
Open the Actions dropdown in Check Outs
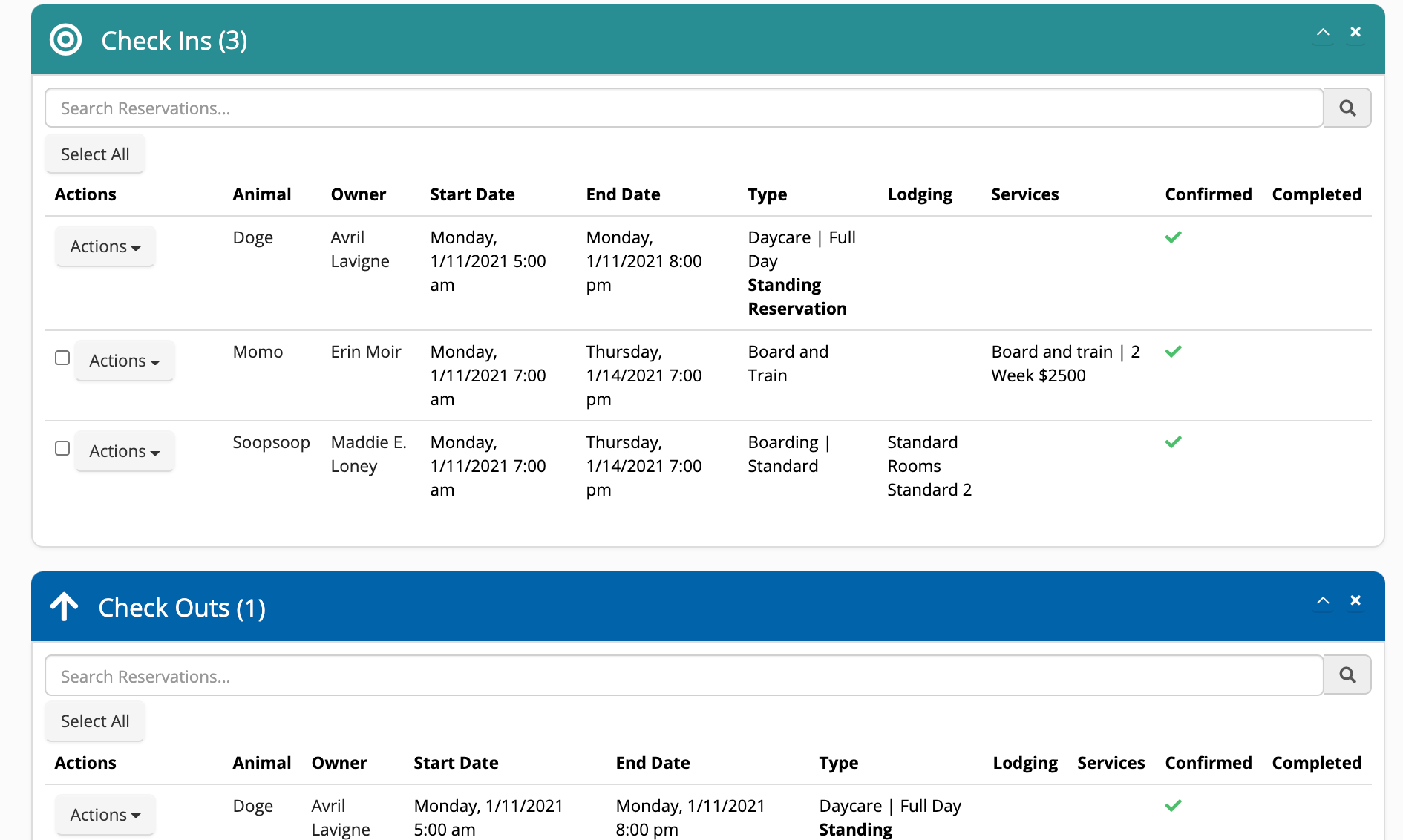pos(105,814)
